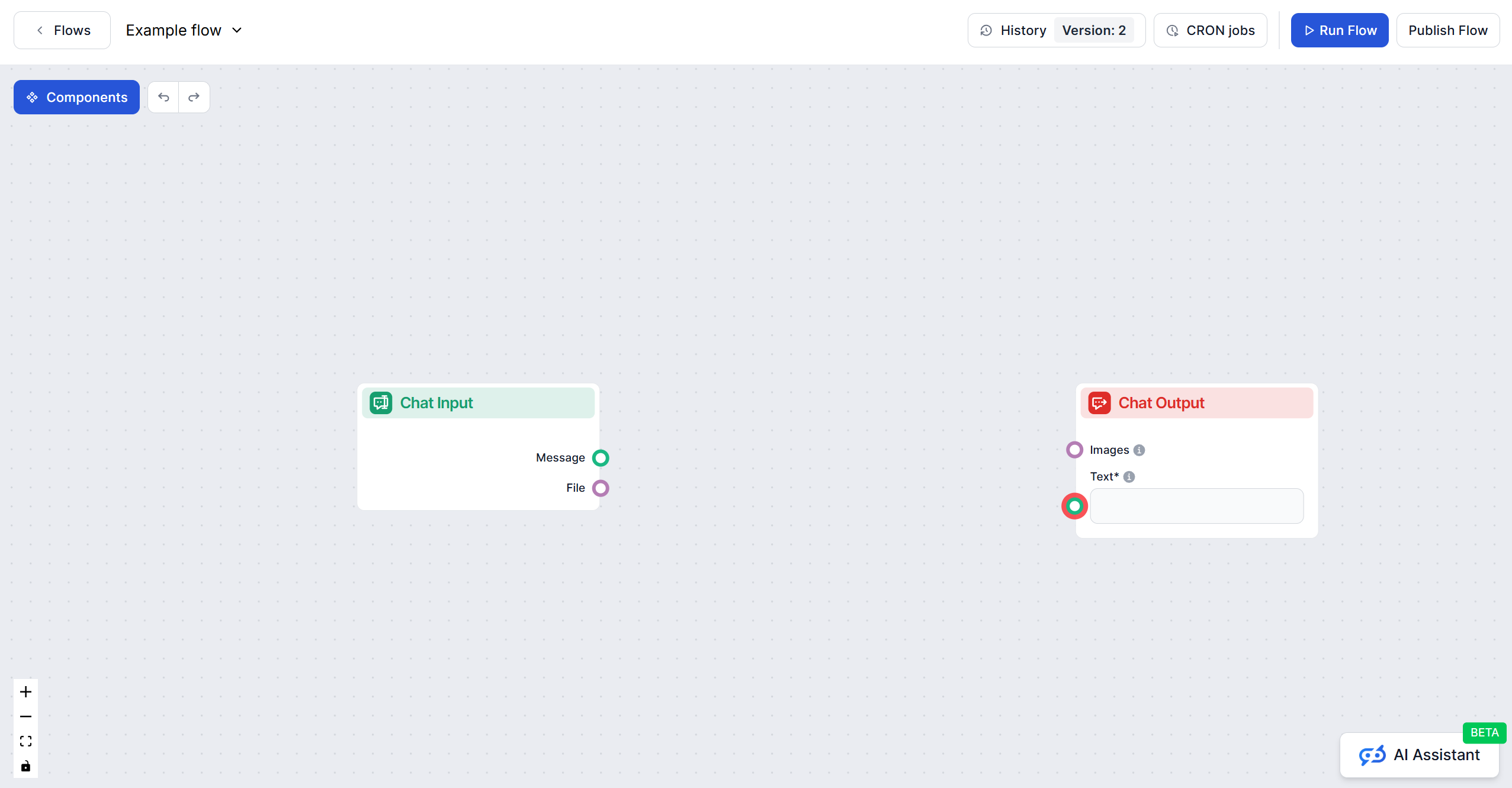Go back to the Flows list
This screenshot has width=1512, height=788.
[62, 30]
